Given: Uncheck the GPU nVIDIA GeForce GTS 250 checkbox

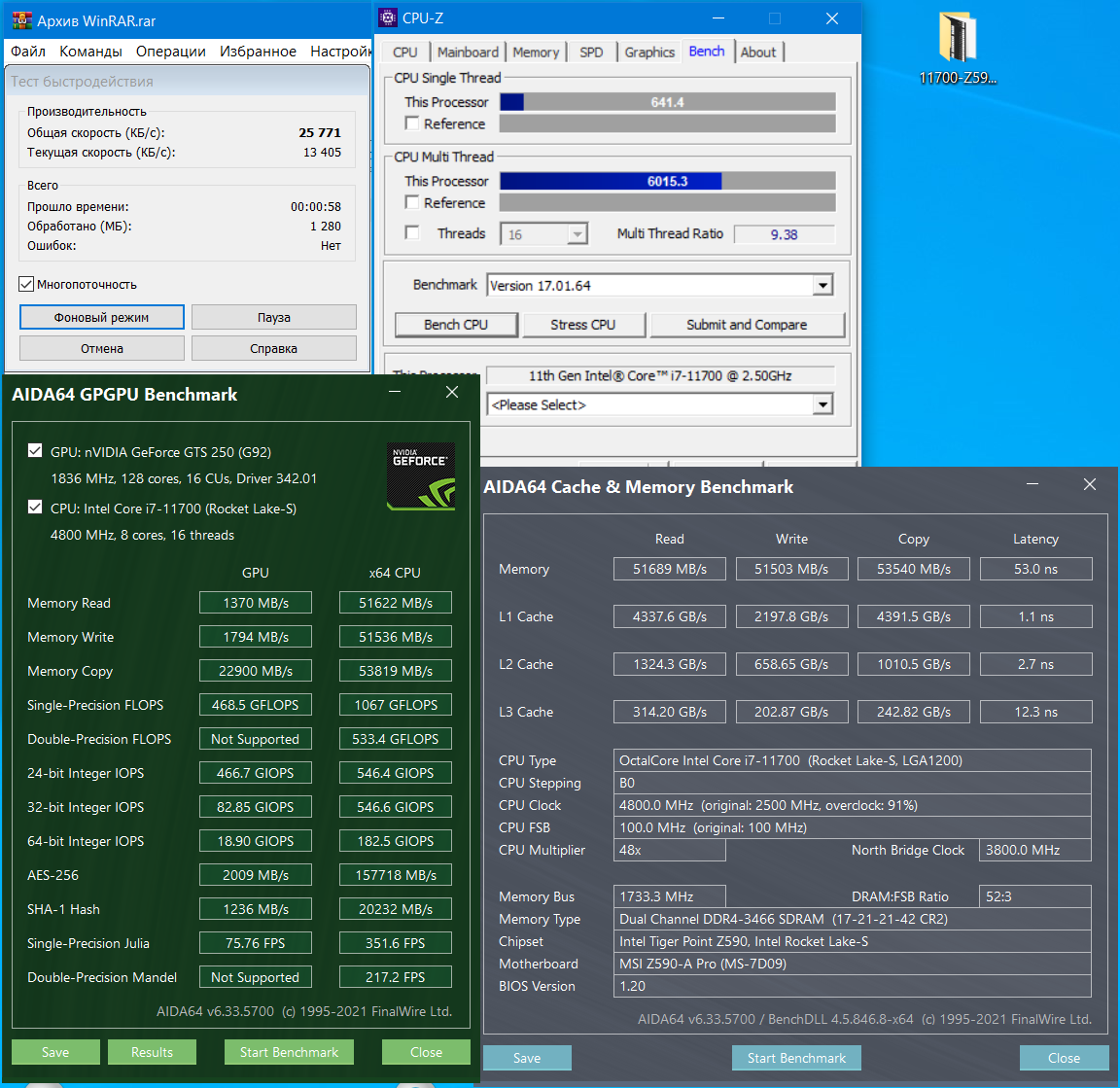Looking at the screenshot, I should (34, 451).
